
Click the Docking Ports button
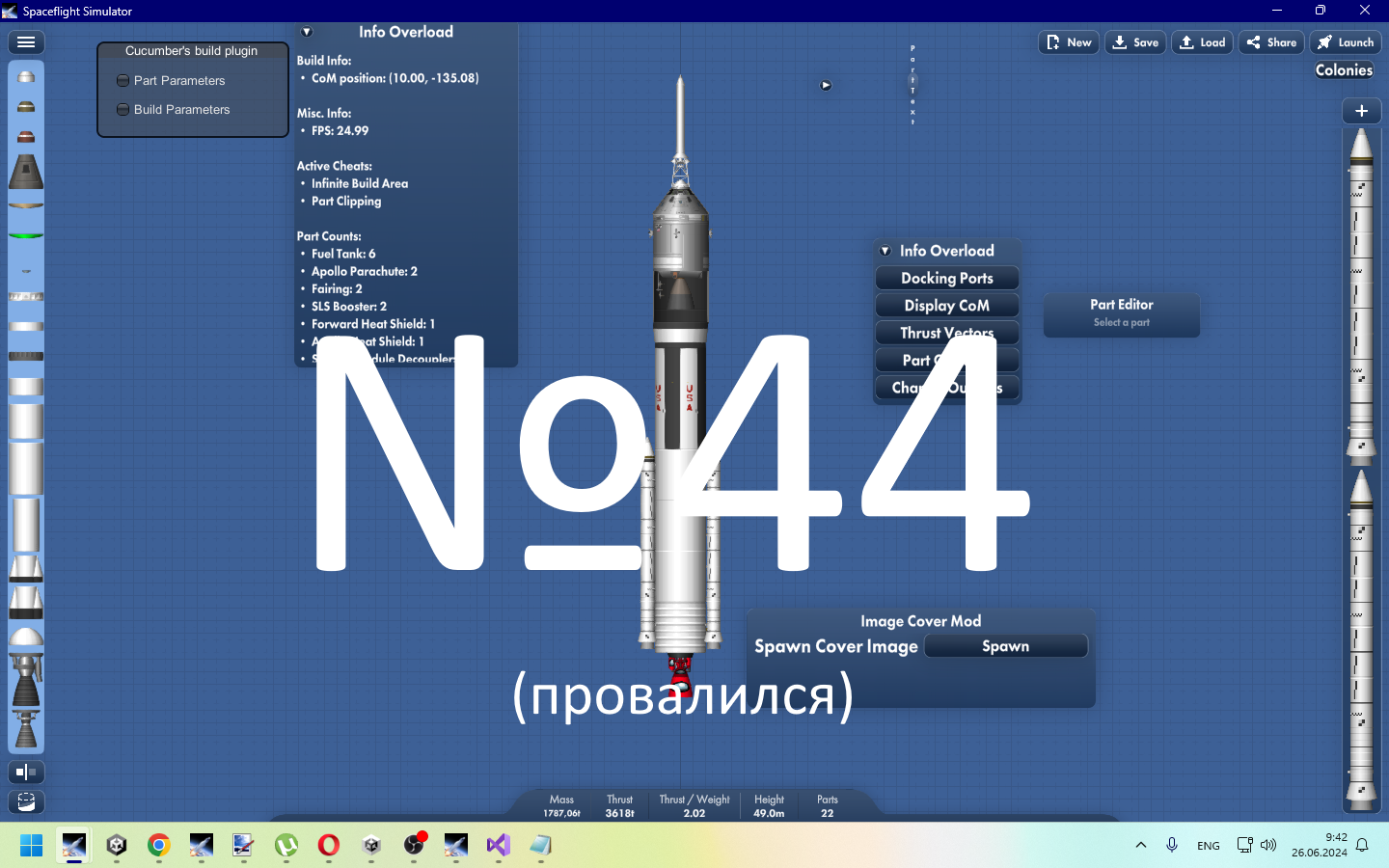(x=947, y=278)
